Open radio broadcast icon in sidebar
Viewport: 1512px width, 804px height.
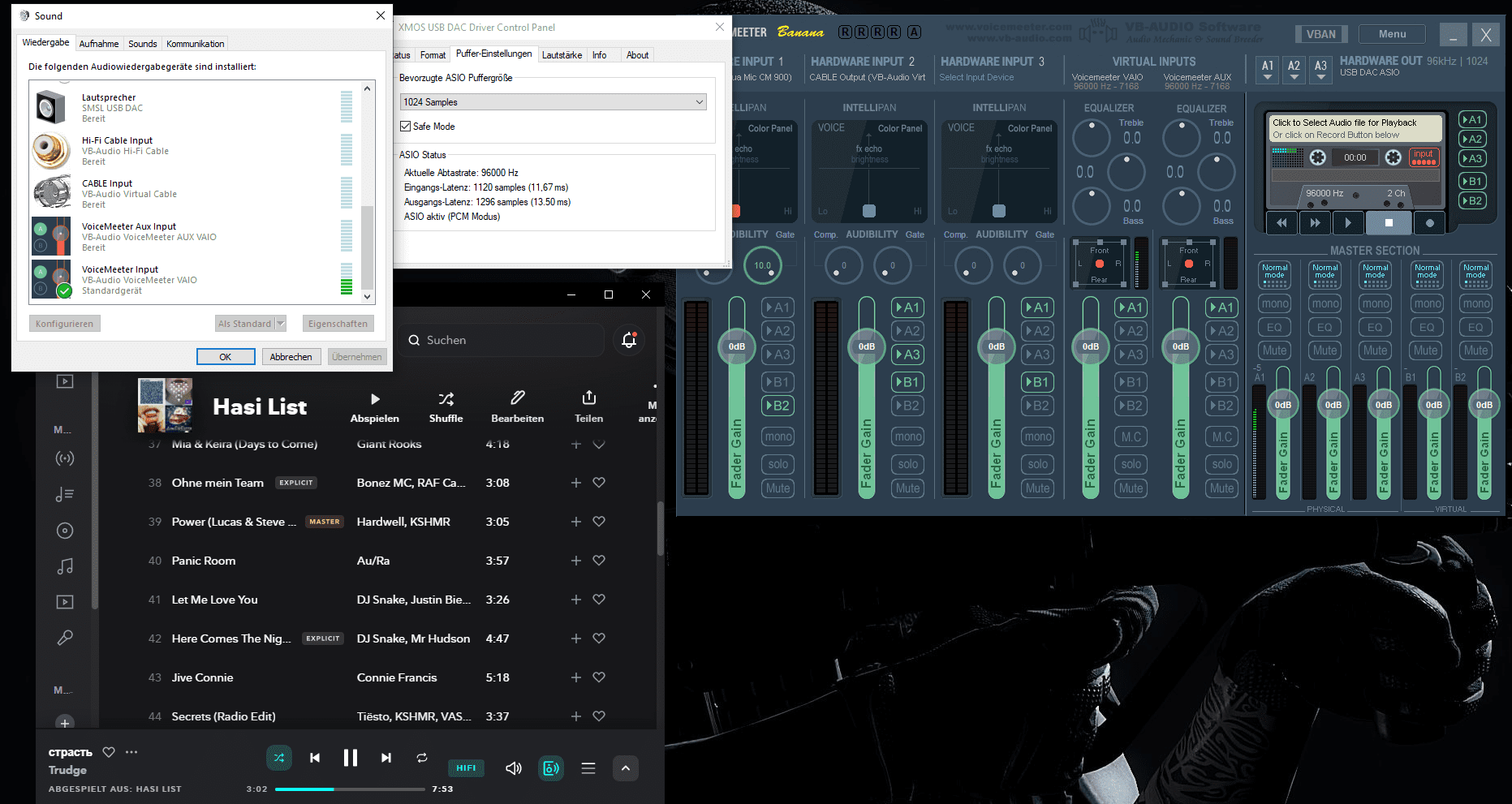pyautogui.click(x=65, y=458)
